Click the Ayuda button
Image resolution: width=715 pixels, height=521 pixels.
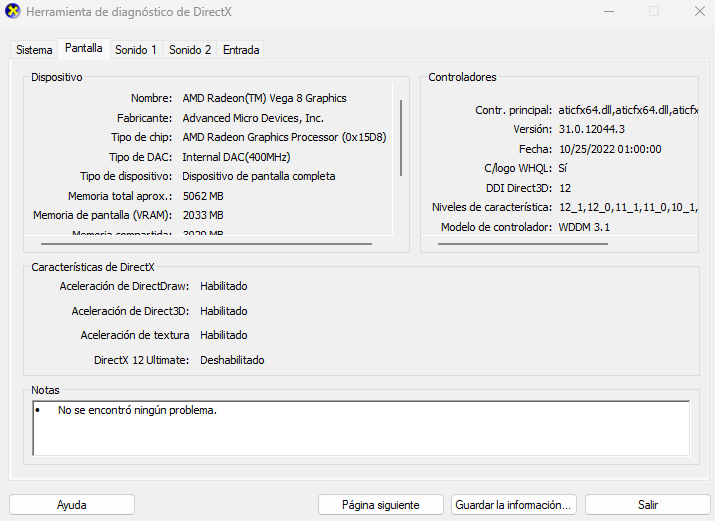pos(72,505)
